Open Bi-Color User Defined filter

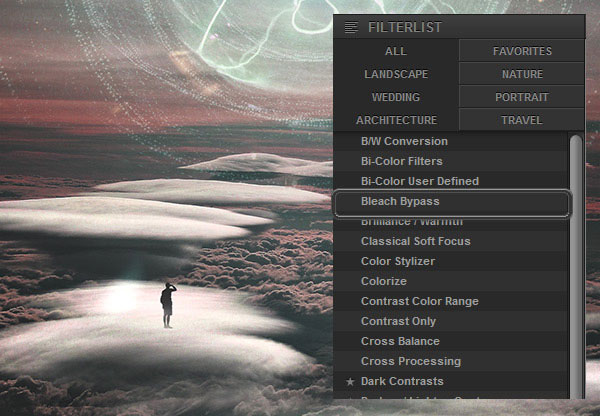[419, 181]
